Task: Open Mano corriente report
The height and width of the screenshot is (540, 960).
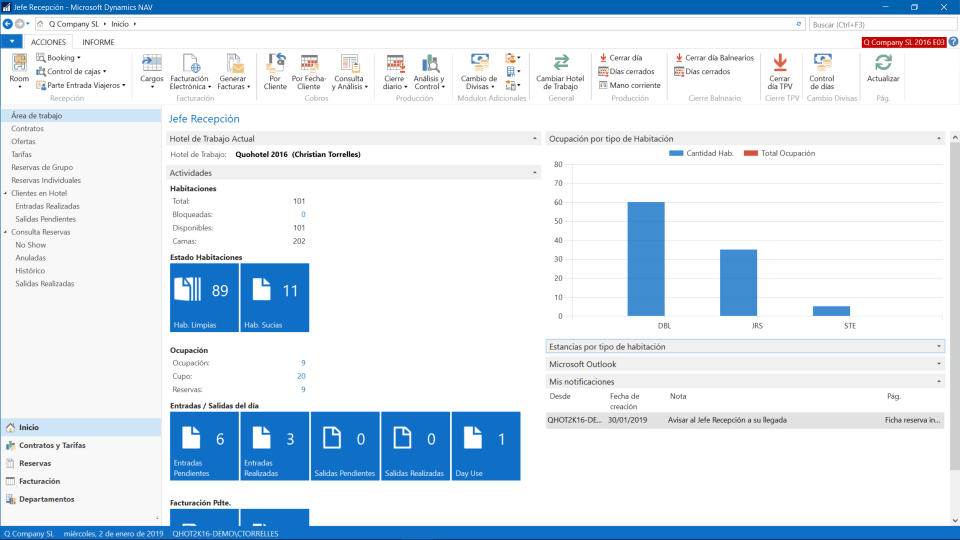Action: pos(629,85)
